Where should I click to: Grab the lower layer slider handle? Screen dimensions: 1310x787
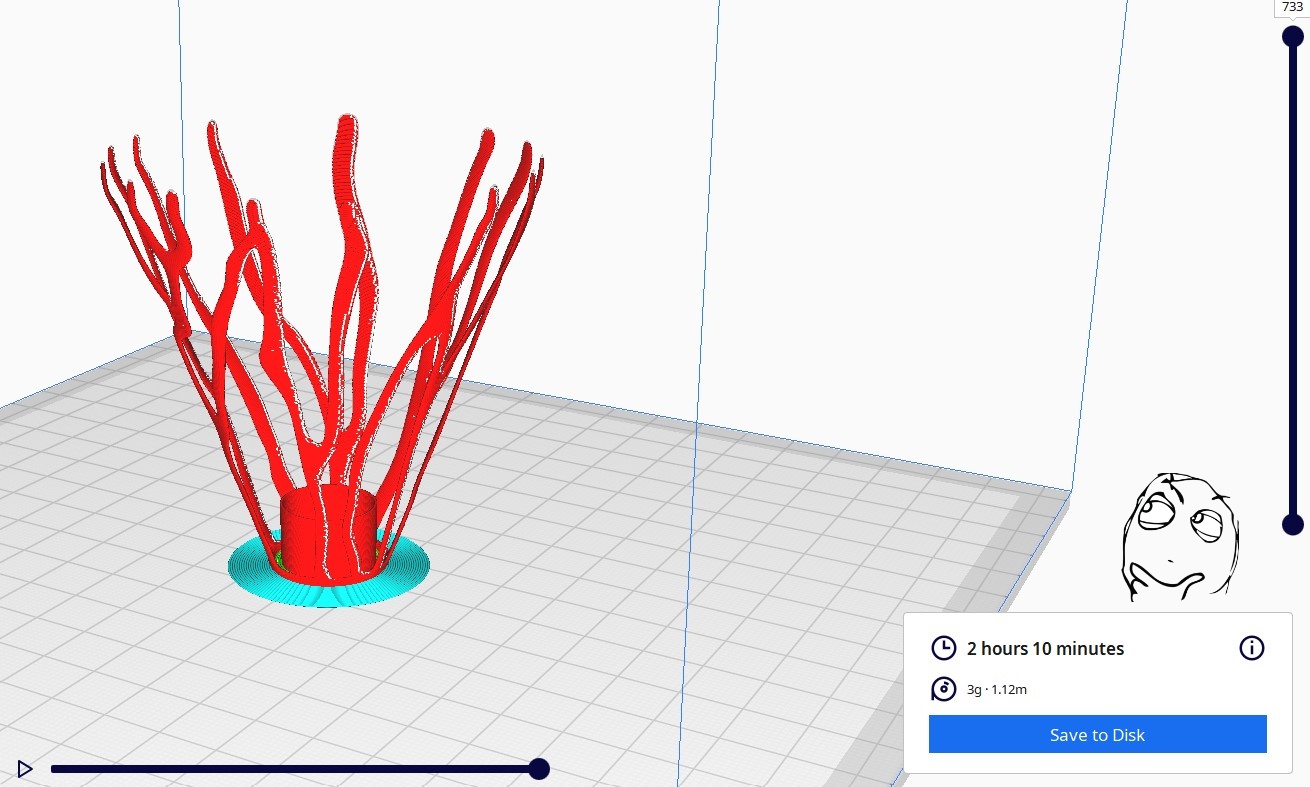(x=1293, y=524)
